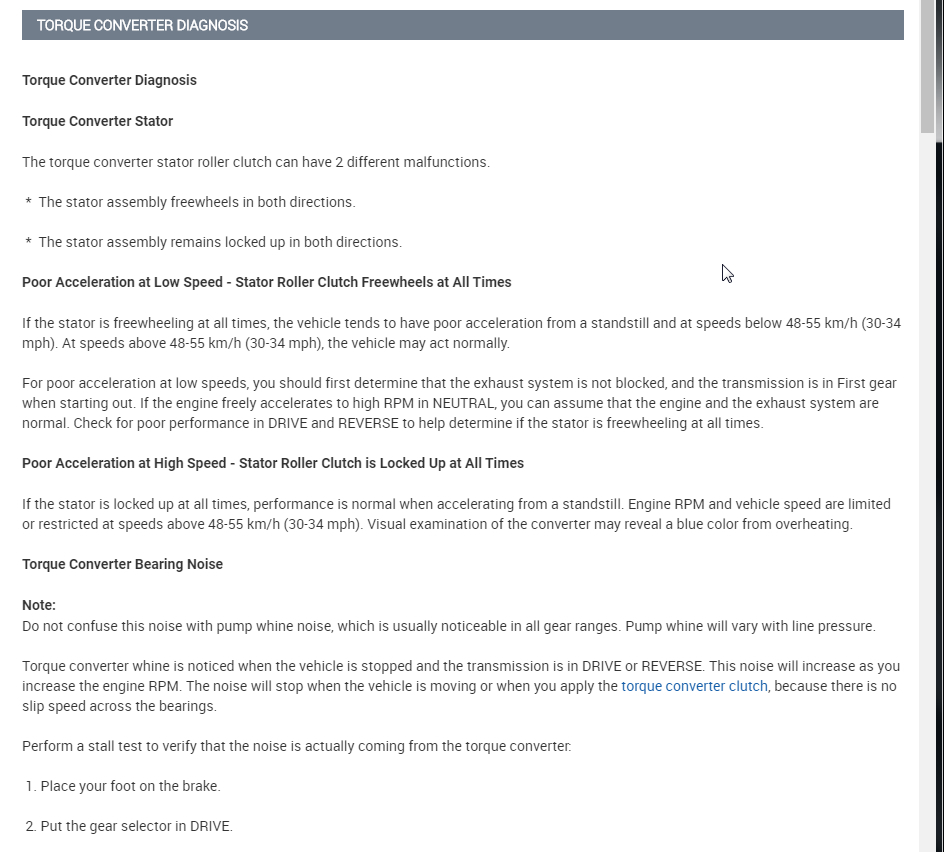Image resolution: width=944 pixels, height=852 pixels.
Task: Click the paragraph starting 'If the stator is freewheeling'
Action: (x=460, y=333)
